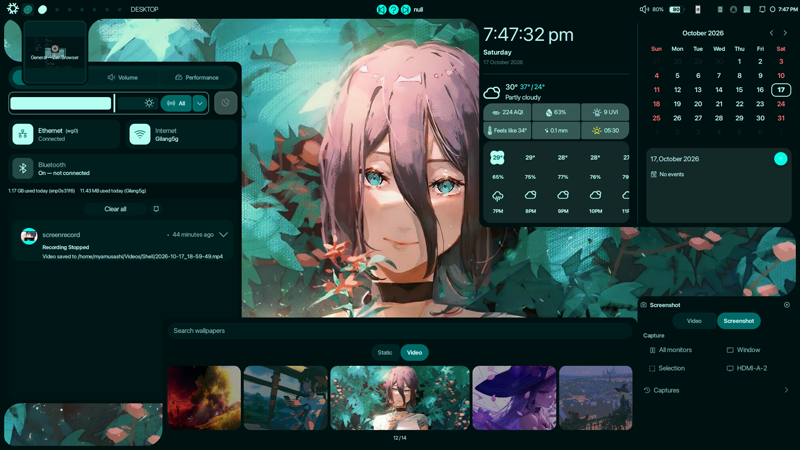
Task: Switch to the Volume tab
Action: (123, 78)
